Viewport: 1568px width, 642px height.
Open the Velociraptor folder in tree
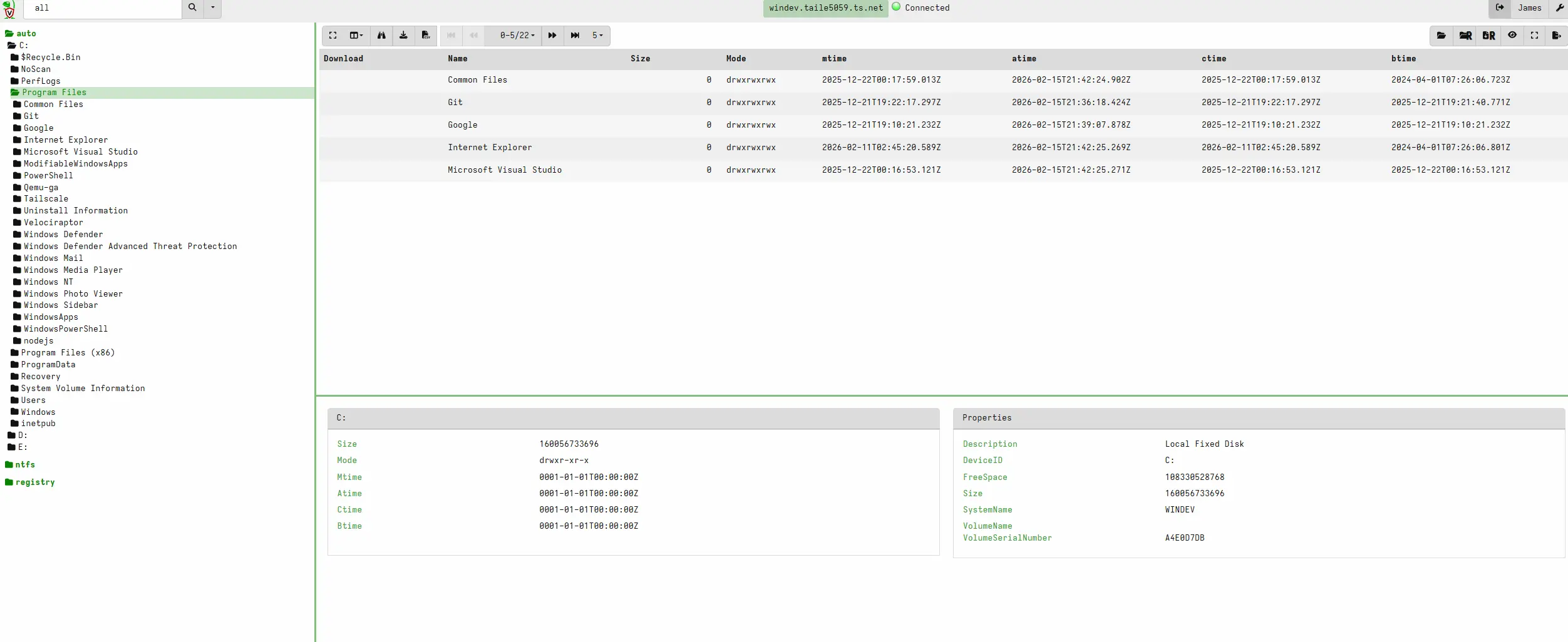coord(48,223)
